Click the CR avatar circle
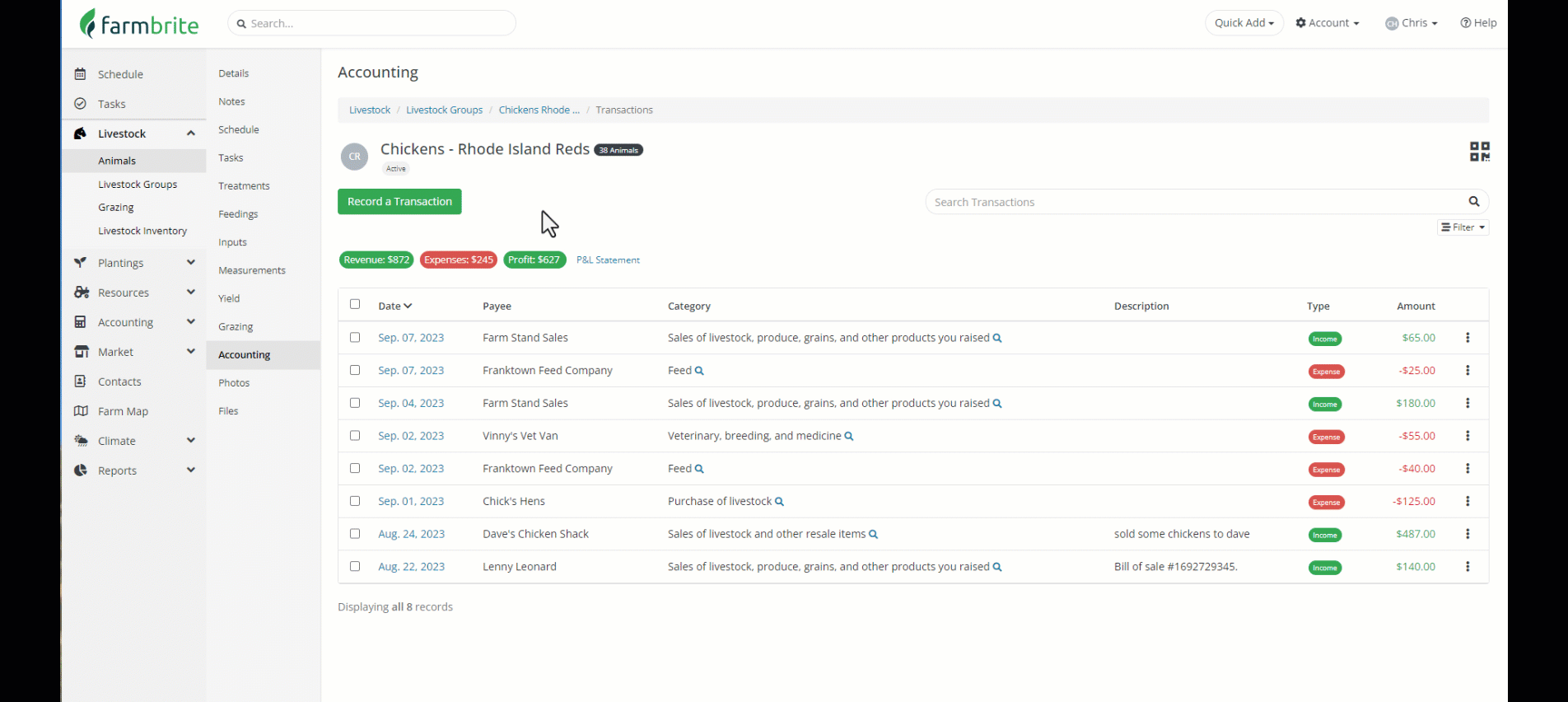 [x=355, y=157]
